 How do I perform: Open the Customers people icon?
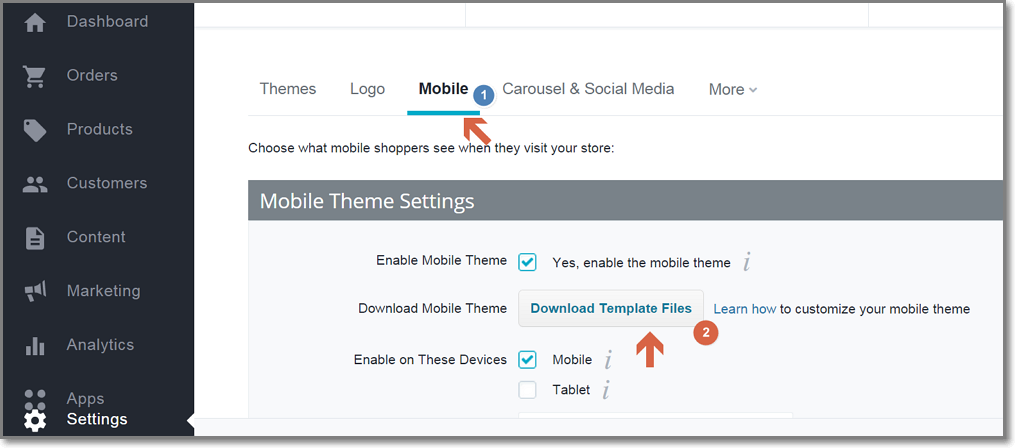pos(35,185)
